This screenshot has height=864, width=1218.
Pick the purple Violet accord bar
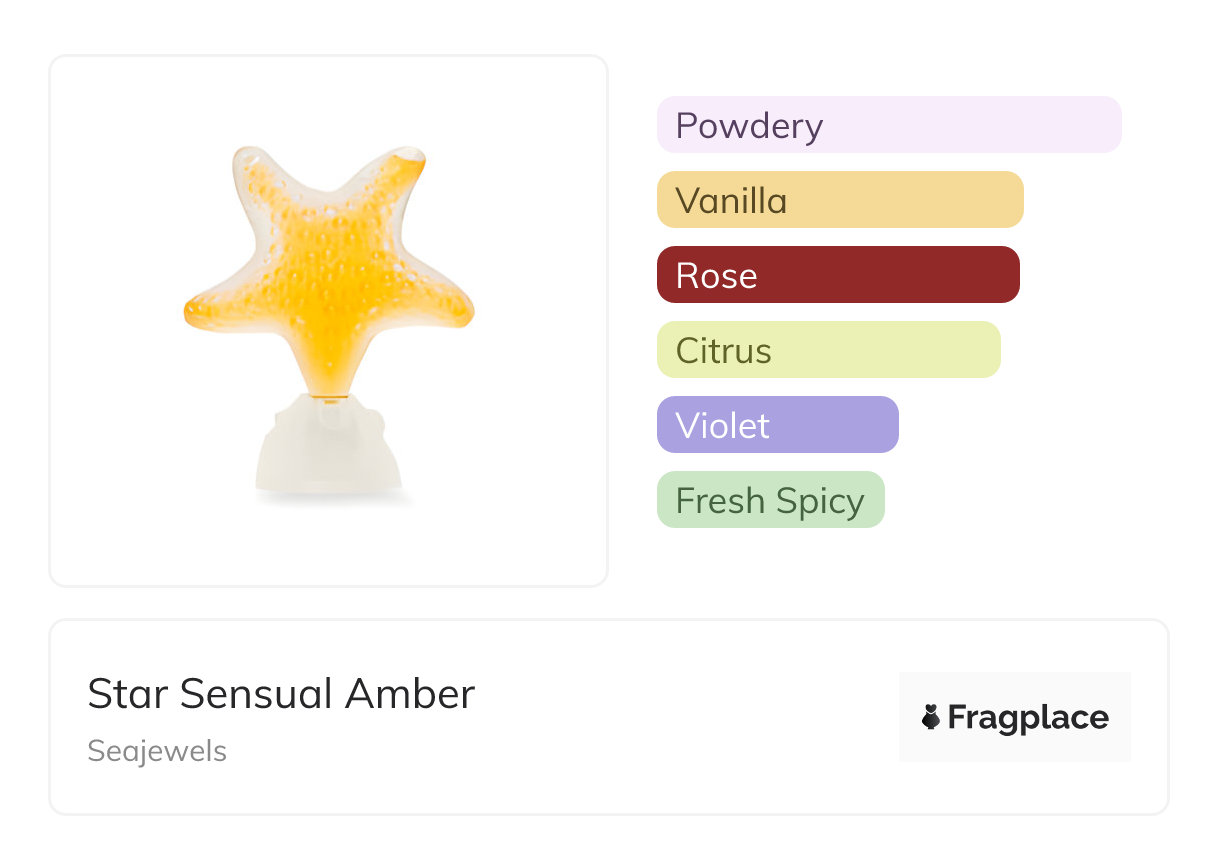point(777,425)
